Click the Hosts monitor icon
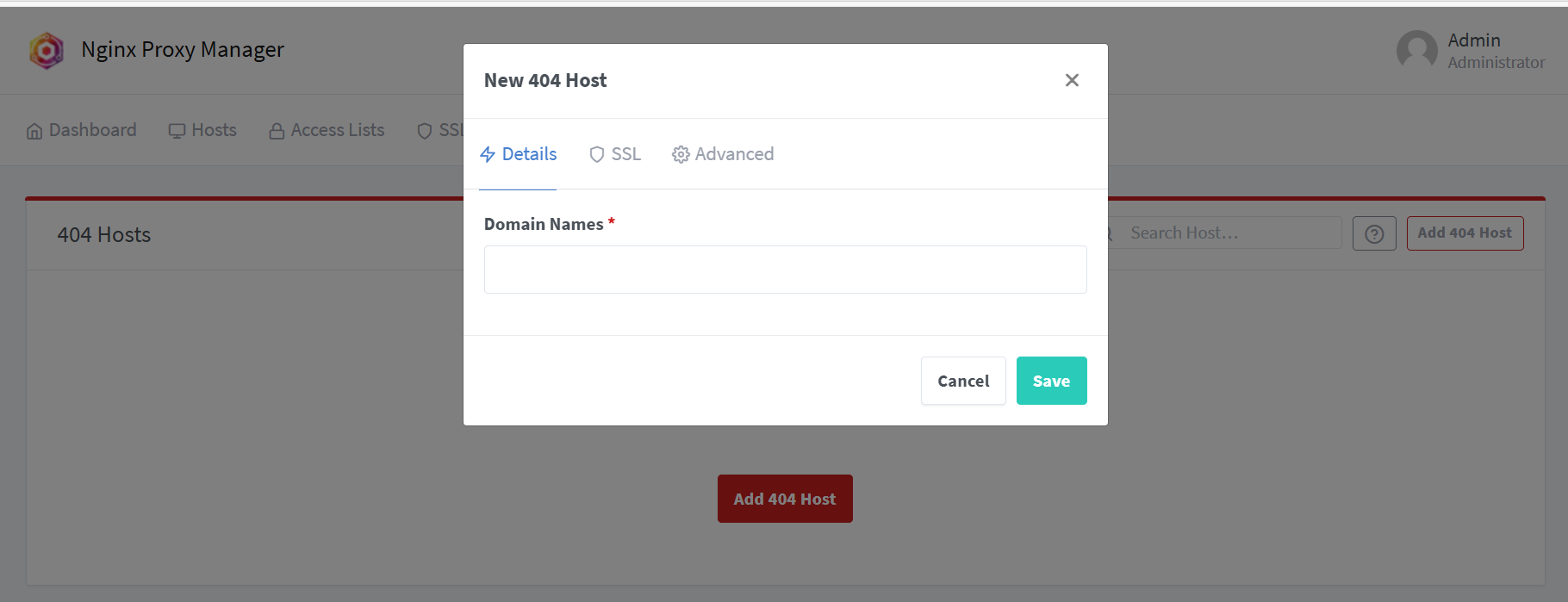This screenshot has width=1568, height=602. tap(177, 130)
